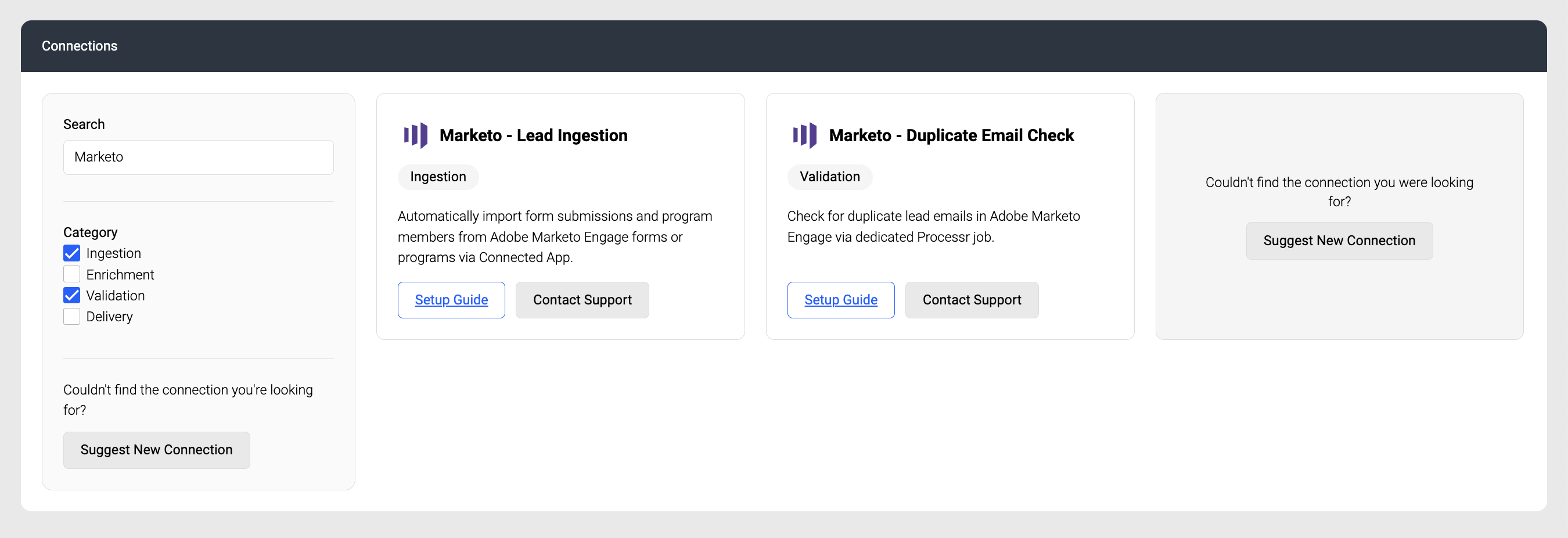Uncheck the Validation category checkbox
The width and height of the screenshot is (1568, 538).
pyautogui.click(x=72, y=296)
